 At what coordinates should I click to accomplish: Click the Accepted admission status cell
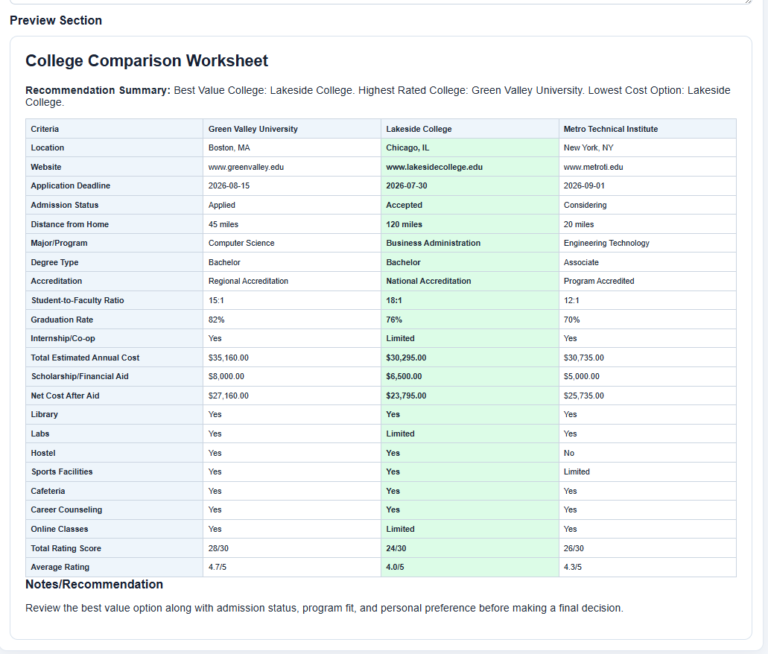click(x=470, y=205)
